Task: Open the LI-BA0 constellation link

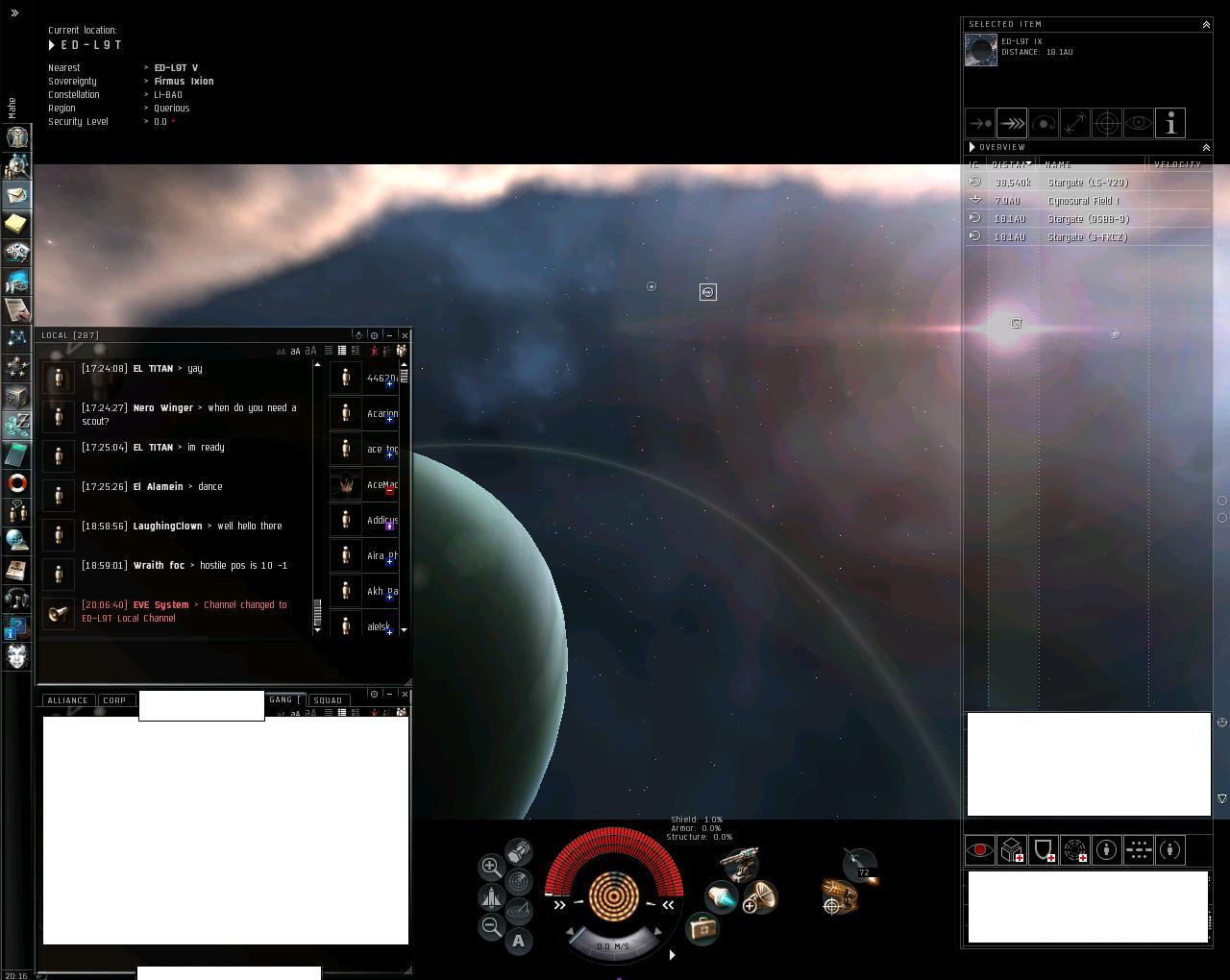Action: [x=168, y=95]
